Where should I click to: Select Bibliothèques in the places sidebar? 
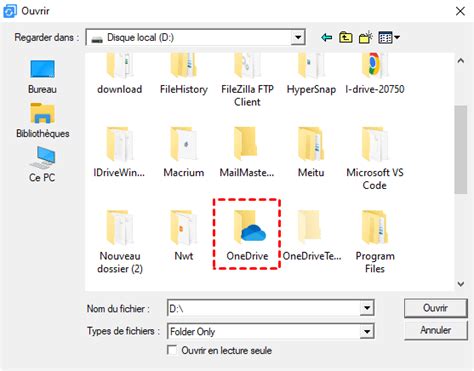pos(43,121)
